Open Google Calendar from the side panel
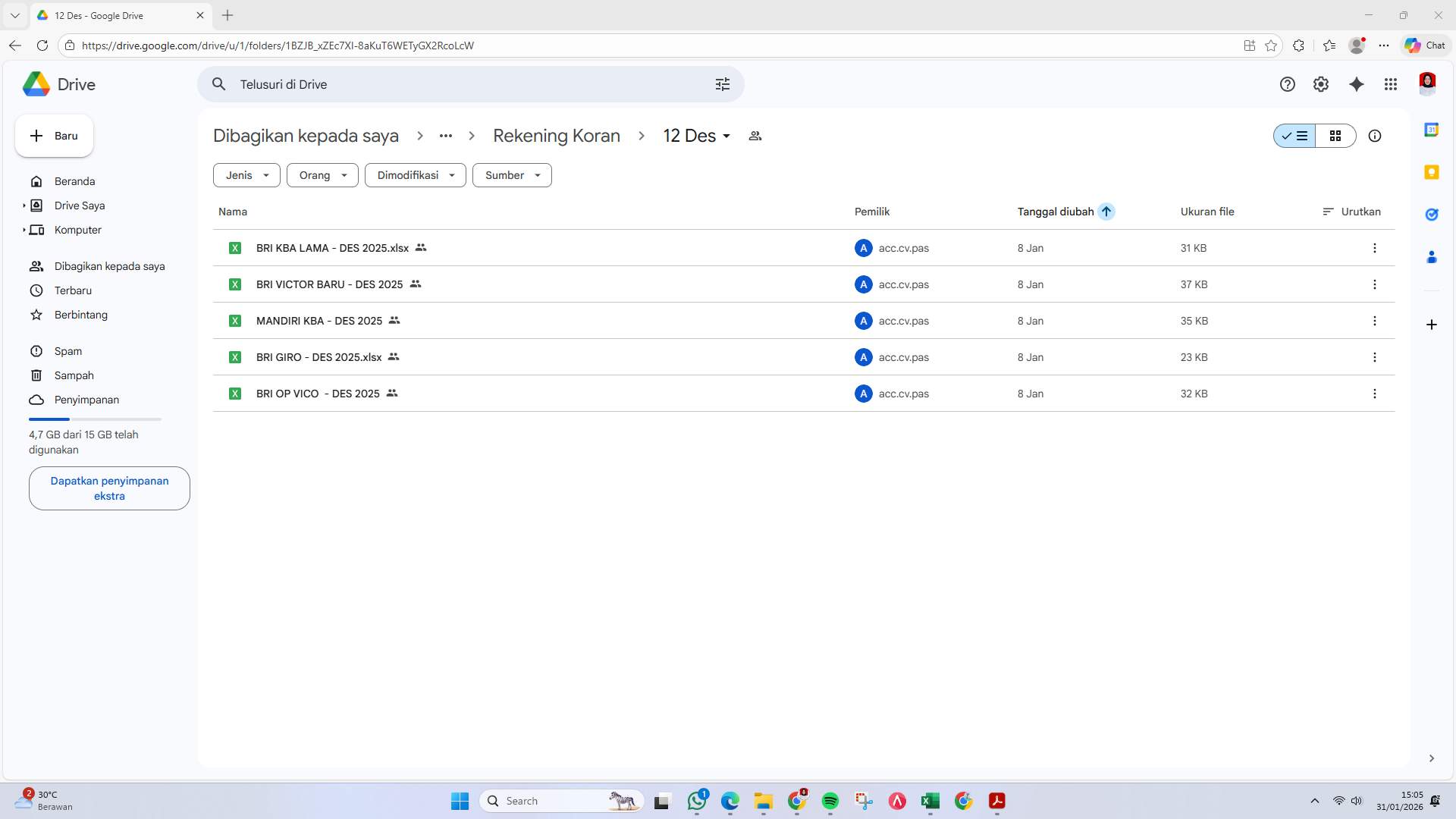This screenshot has width=1456, height=819. pyautogui.click(x=1432, y=129)
